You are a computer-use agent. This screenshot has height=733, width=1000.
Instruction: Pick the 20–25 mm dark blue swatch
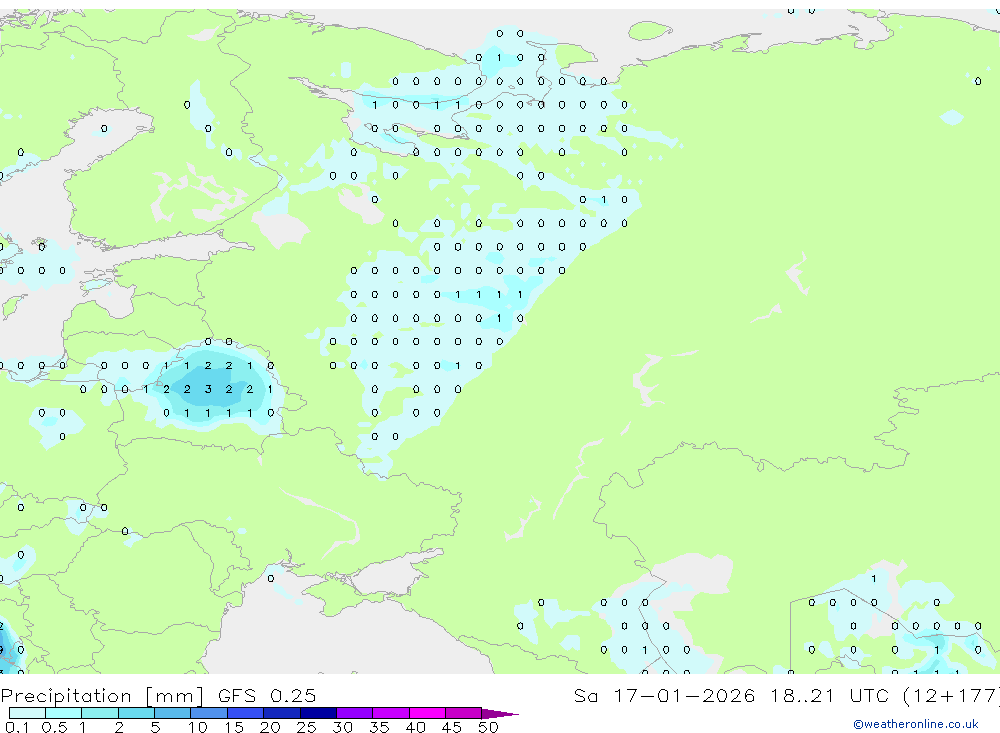coord(282,713)
